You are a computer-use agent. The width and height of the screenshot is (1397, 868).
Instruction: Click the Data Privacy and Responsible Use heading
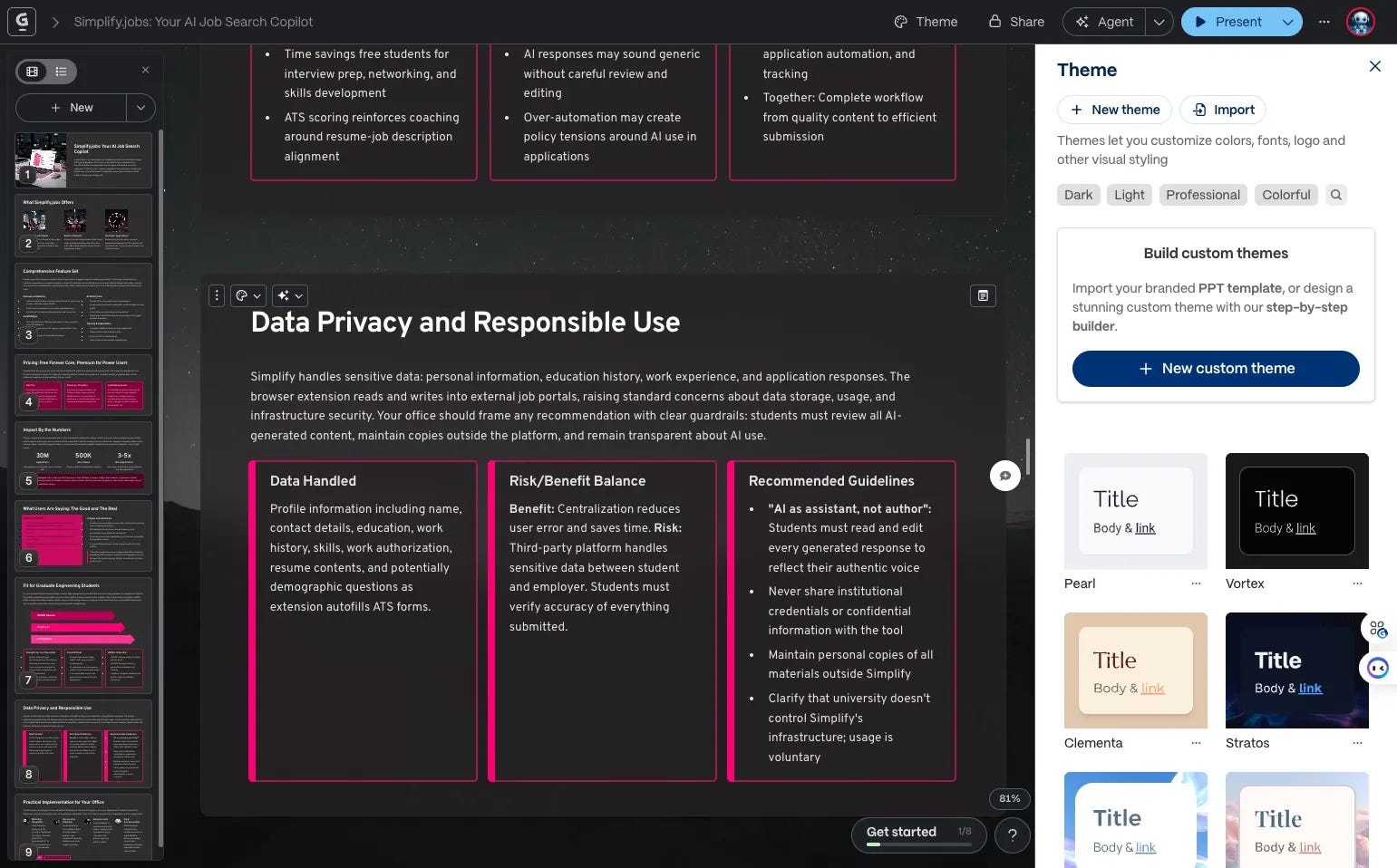pyautogui.click(x=465, y=323)
